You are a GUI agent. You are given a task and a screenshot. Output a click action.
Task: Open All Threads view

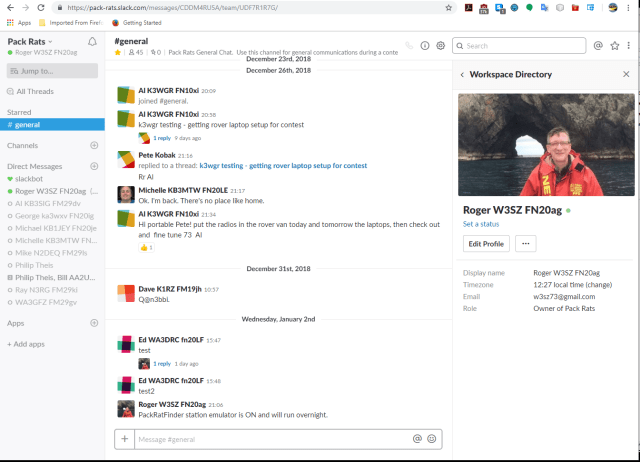pos(30,91)
